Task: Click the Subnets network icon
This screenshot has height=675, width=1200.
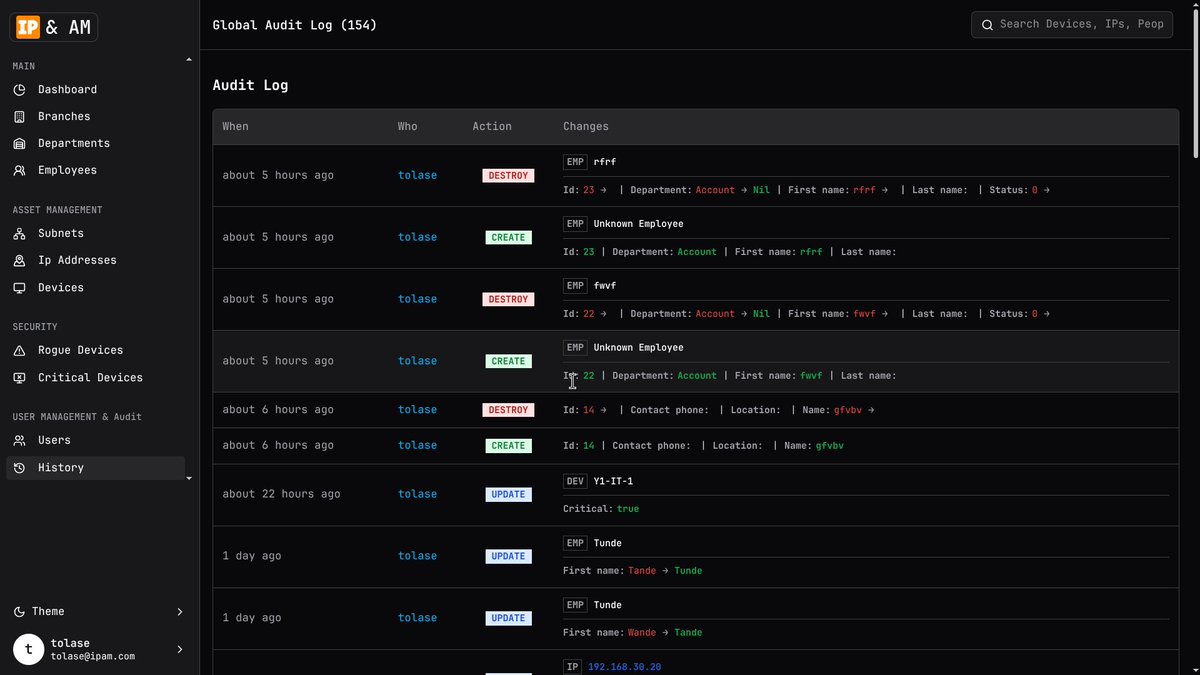Action: pyautogui.click(x=19, y=234)
